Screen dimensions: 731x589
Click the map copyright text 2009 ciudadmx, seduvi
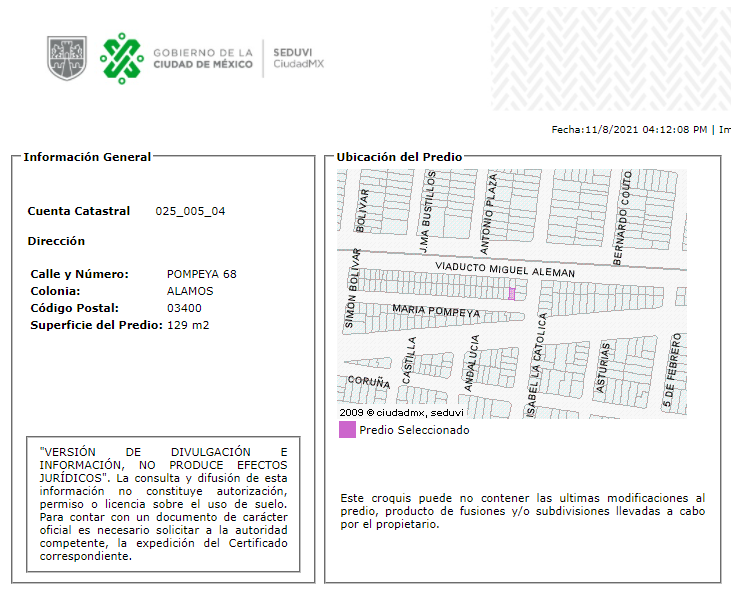[401, 413]
